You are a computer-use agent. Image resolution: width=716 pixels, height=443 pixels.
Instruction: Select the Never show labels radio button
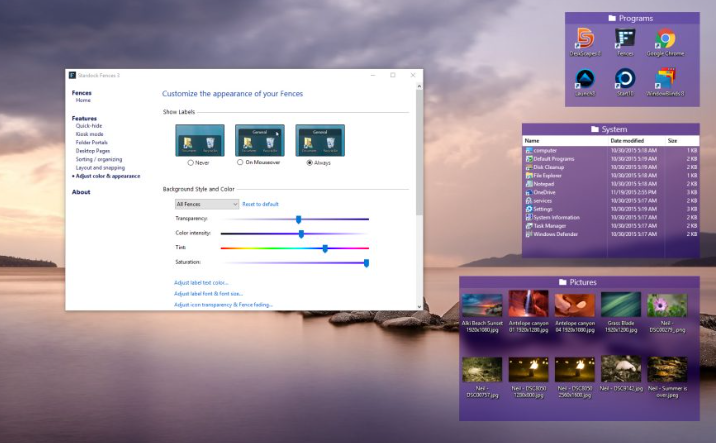190,163
